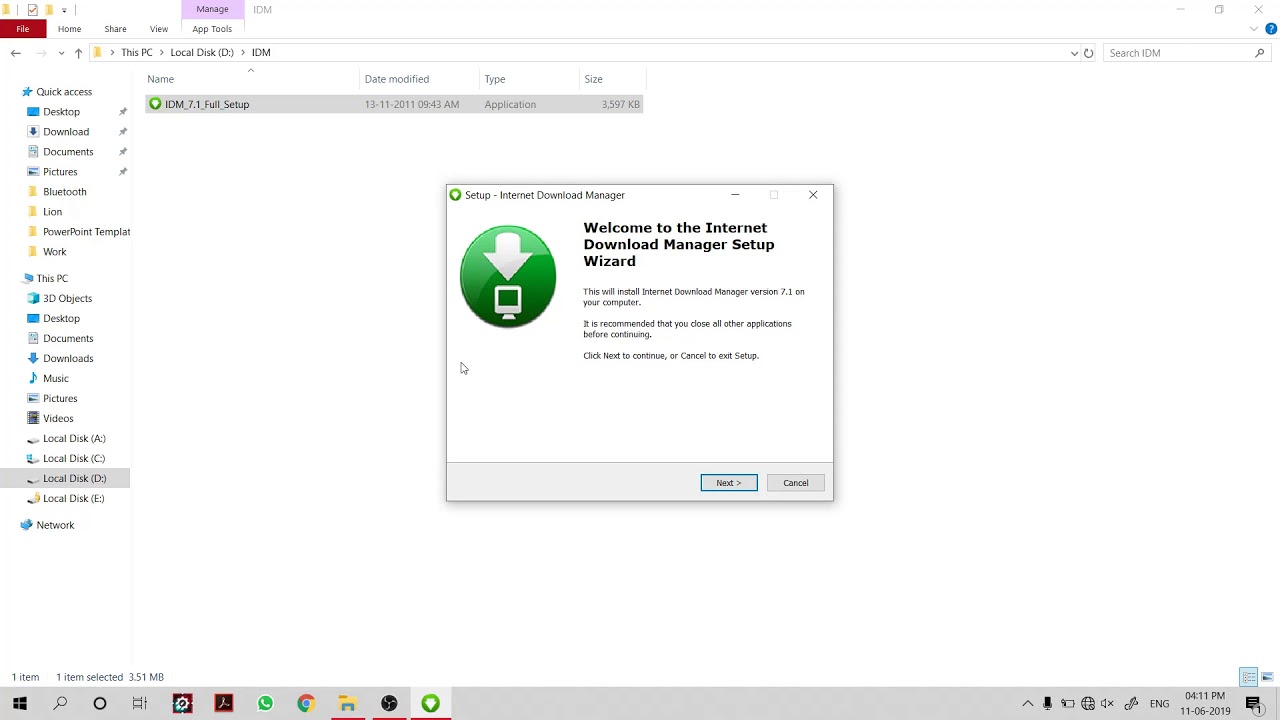Open the Action Center notification icon
The height and width of the screenshot is (720, 1280).
point(1253,704)
